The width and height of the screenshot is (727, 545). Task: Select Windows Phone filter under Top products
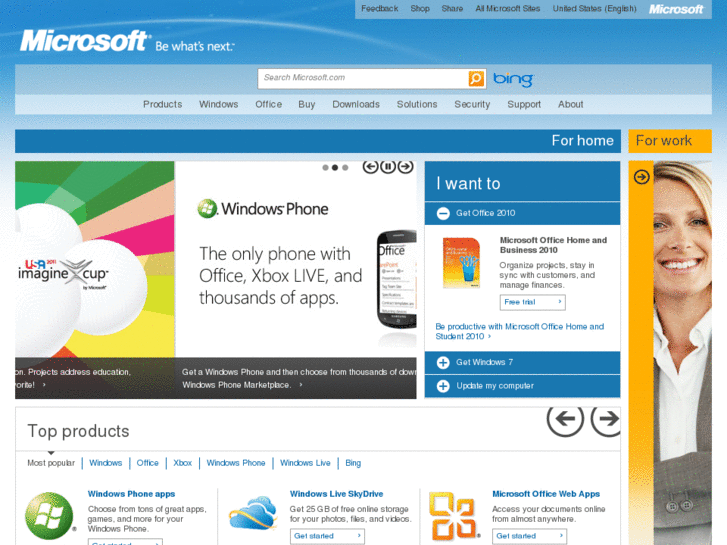(236, 463)
